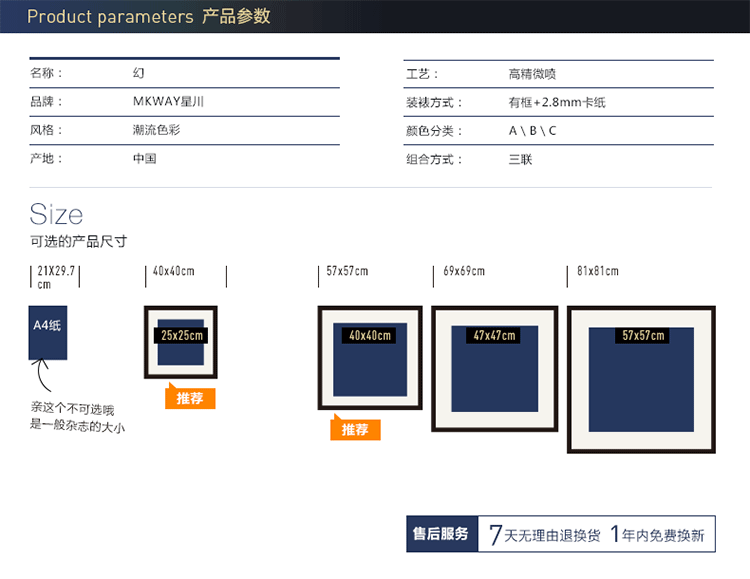Click the 81x81cm size label

(598, 271)
